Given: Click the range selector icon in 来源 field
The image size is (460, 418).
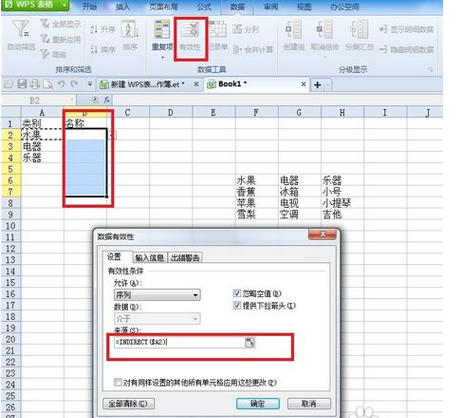Looking at the screenshot, I should (250, 342).
